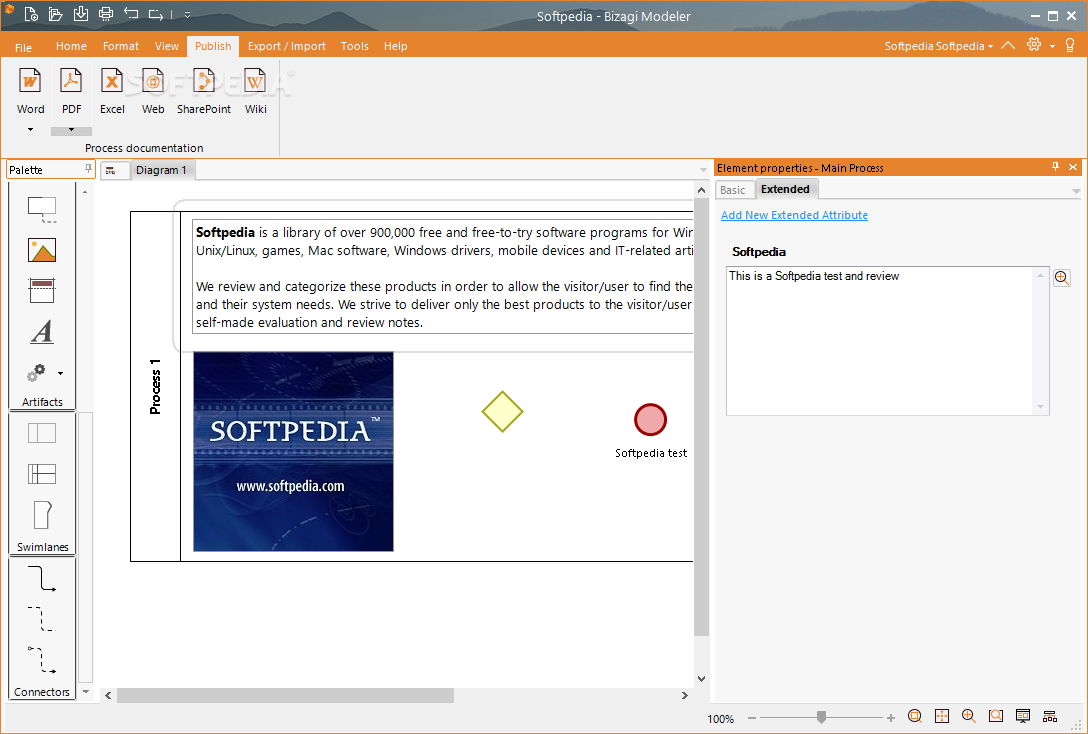Click the Print icon in title bar
Screen dimensions: 1088x734
tap(105, 14)
